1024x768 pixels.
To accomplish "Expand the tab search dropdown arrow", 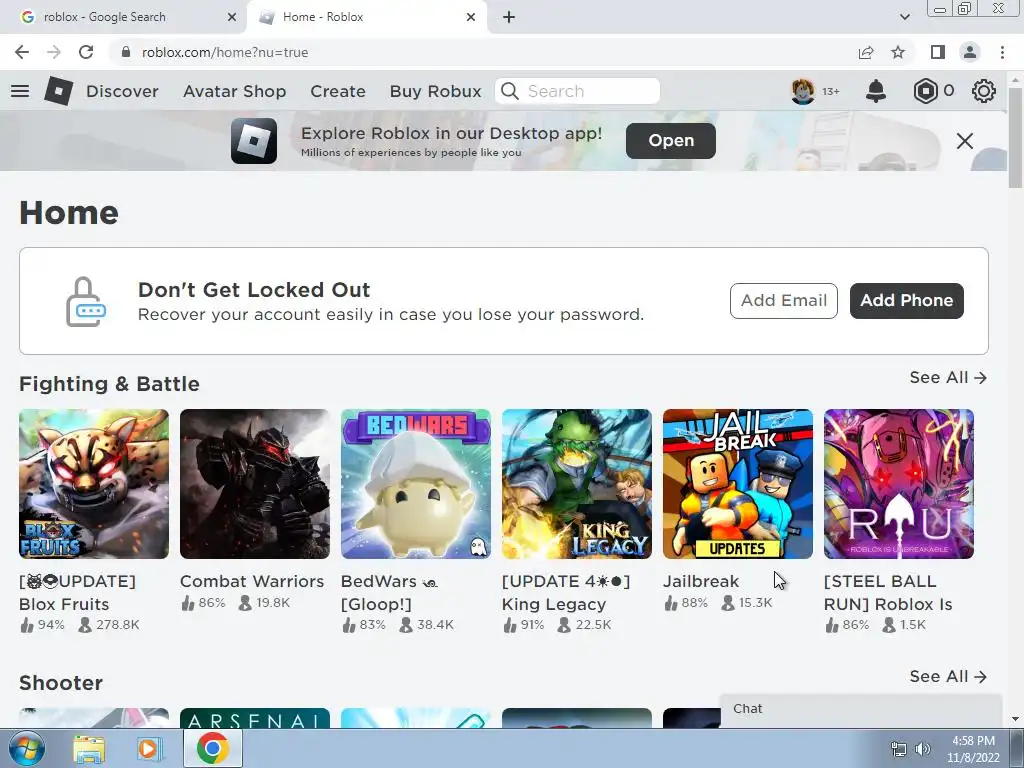I will coord(904,17).
